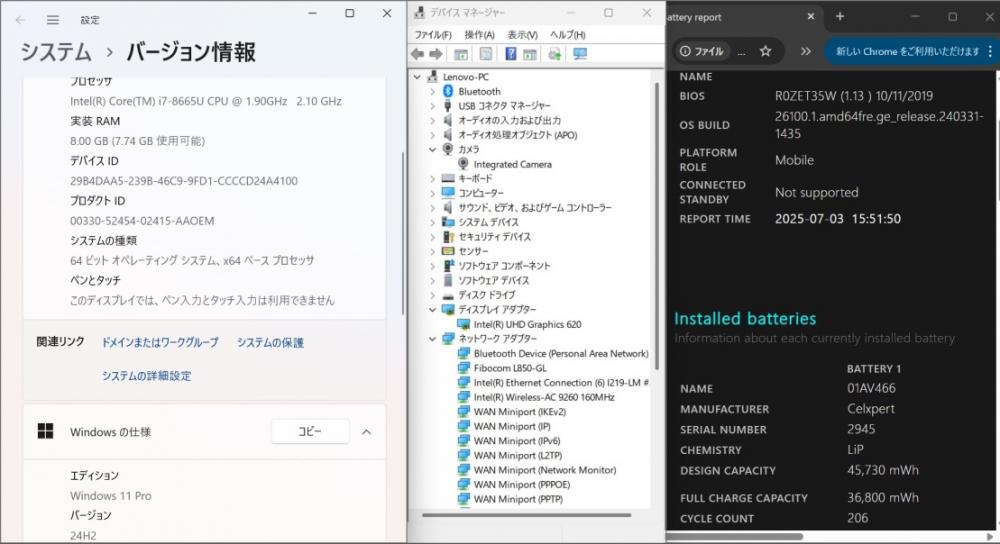
Task: Click the battery report horizontal scrollbar
Action: 735,536
